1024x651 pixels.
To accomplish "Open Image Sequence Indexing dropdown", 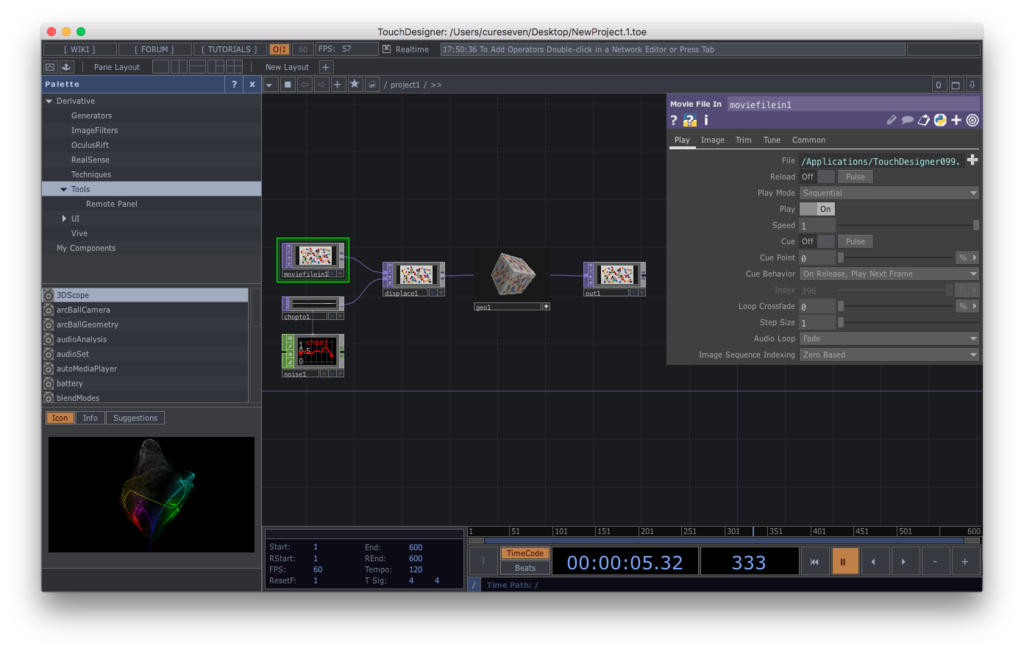I will tap(889, 355).
